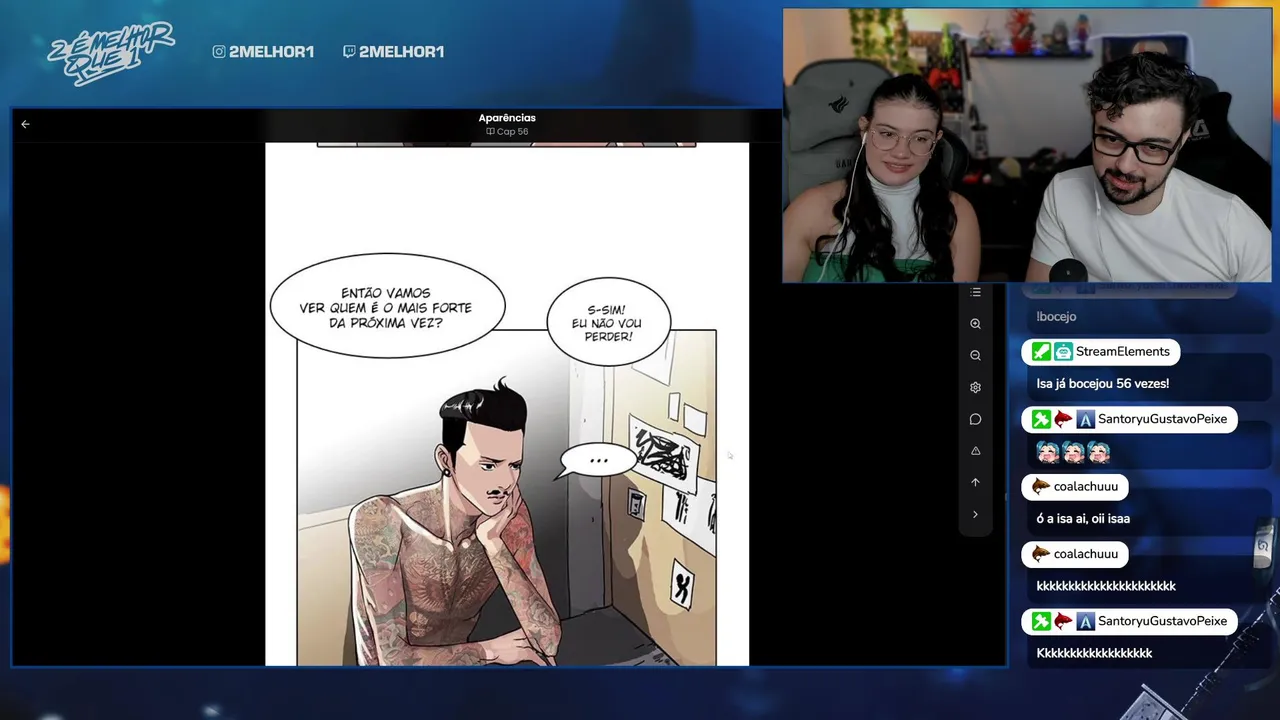Go to next chapter with chevron icon
This screenshot has width=1280, height=720.
click(x=975, y=514)
